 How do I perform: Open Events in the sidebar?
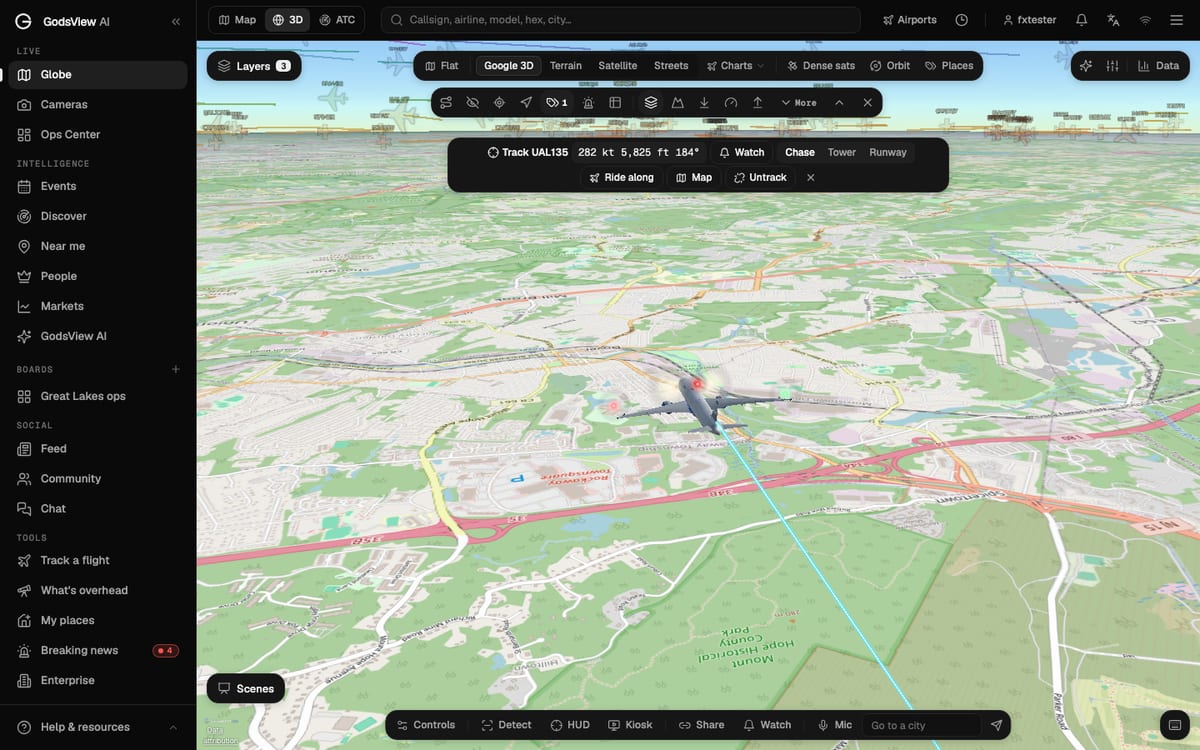(98, 186)
